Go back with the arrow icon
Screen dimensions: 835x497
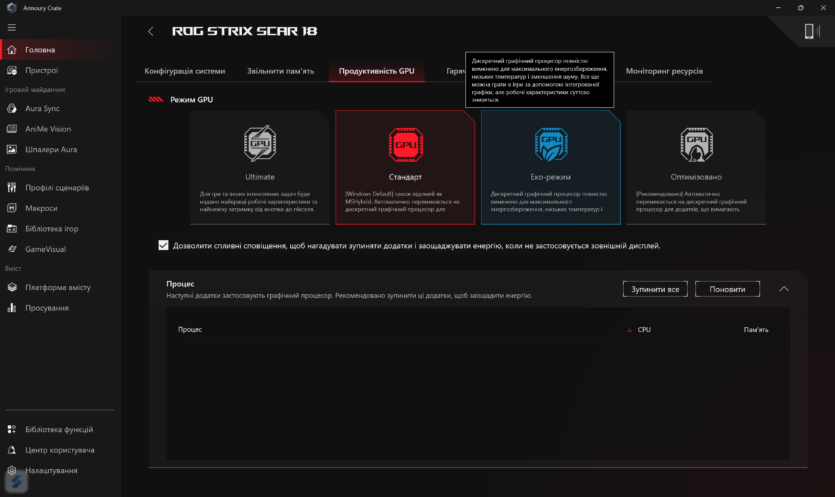point(151,31)
